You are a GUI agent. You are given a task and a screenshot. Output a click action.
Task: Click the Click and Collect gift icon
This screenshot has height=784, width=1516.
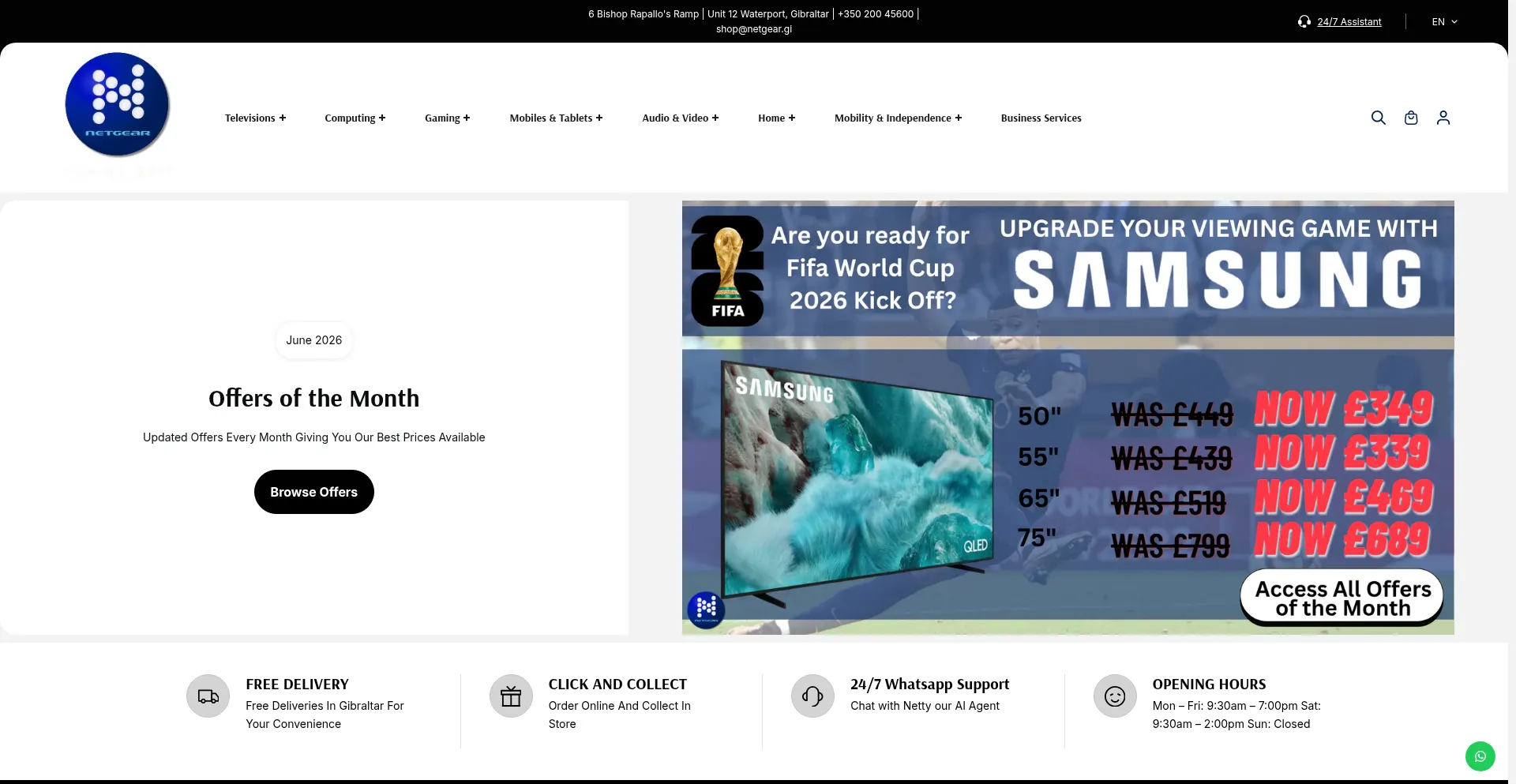click(x=511, y=696)
